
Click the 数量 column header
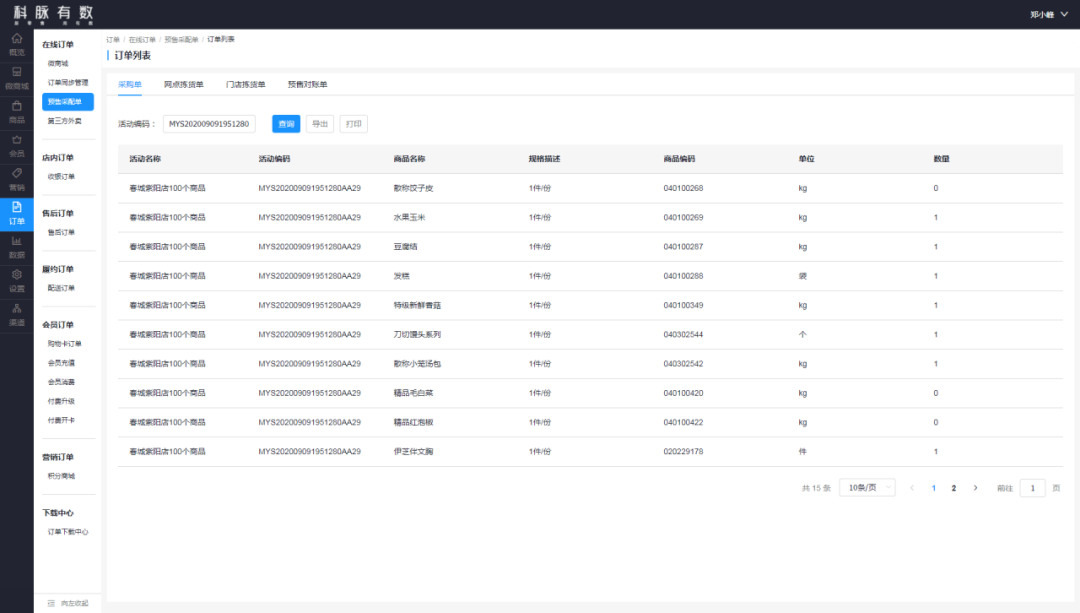coord(942,159)
